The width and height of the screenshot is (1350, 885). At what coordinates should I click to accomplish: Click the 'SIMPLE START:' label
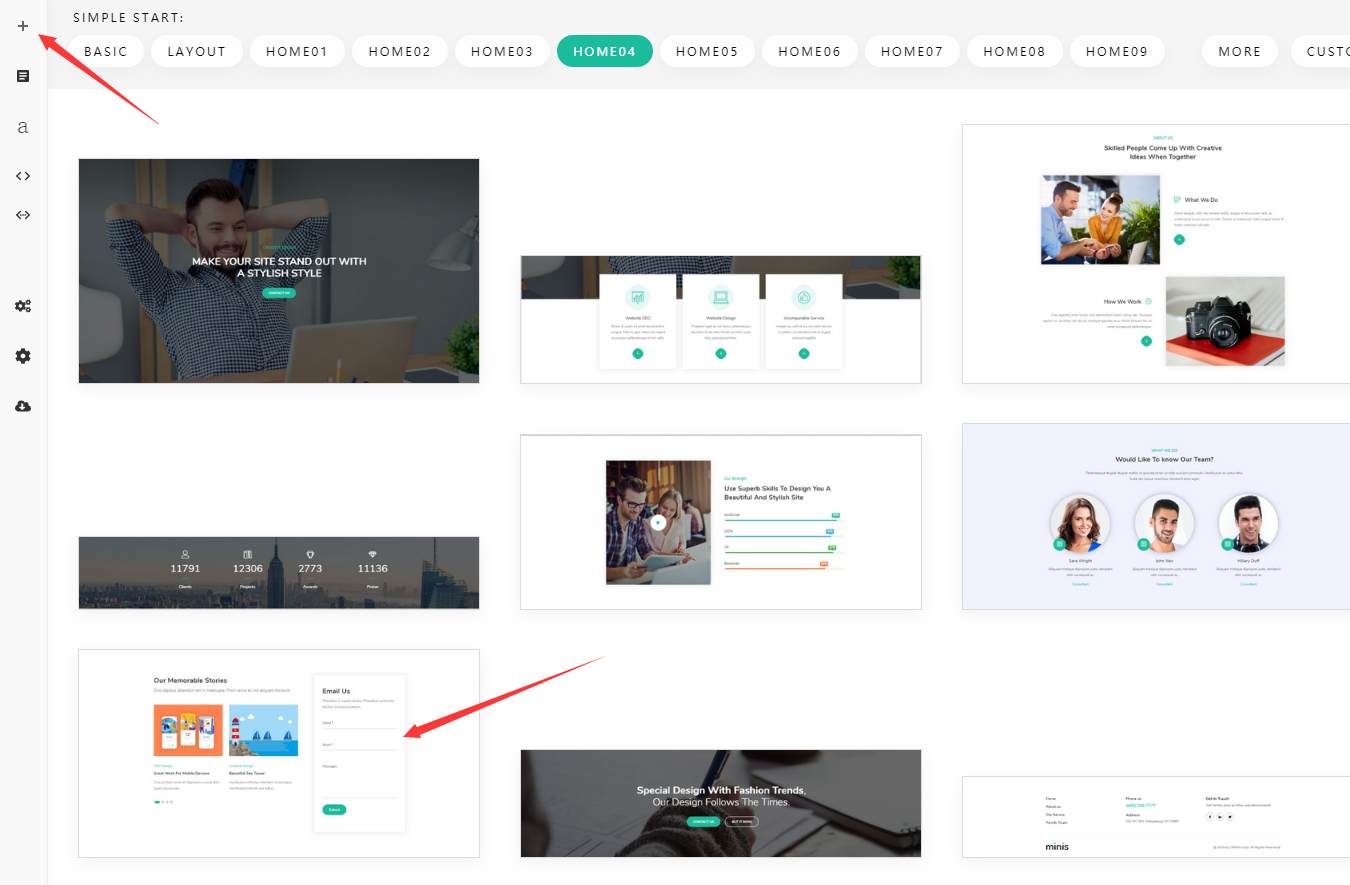[x=129, y=17]
